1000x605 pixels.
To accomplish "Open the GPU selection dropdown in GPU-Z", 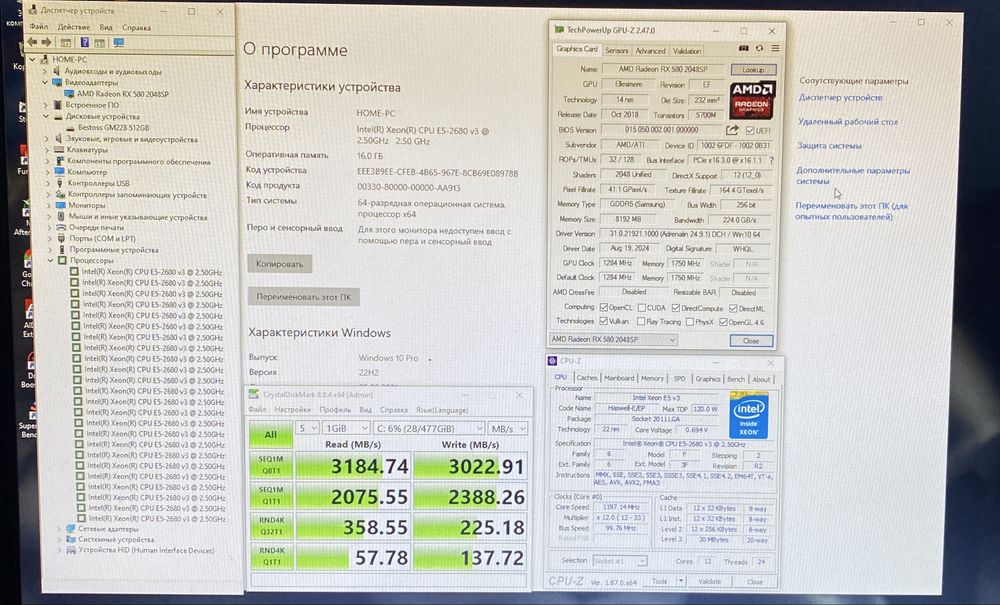I will click(x=612, y=340).
